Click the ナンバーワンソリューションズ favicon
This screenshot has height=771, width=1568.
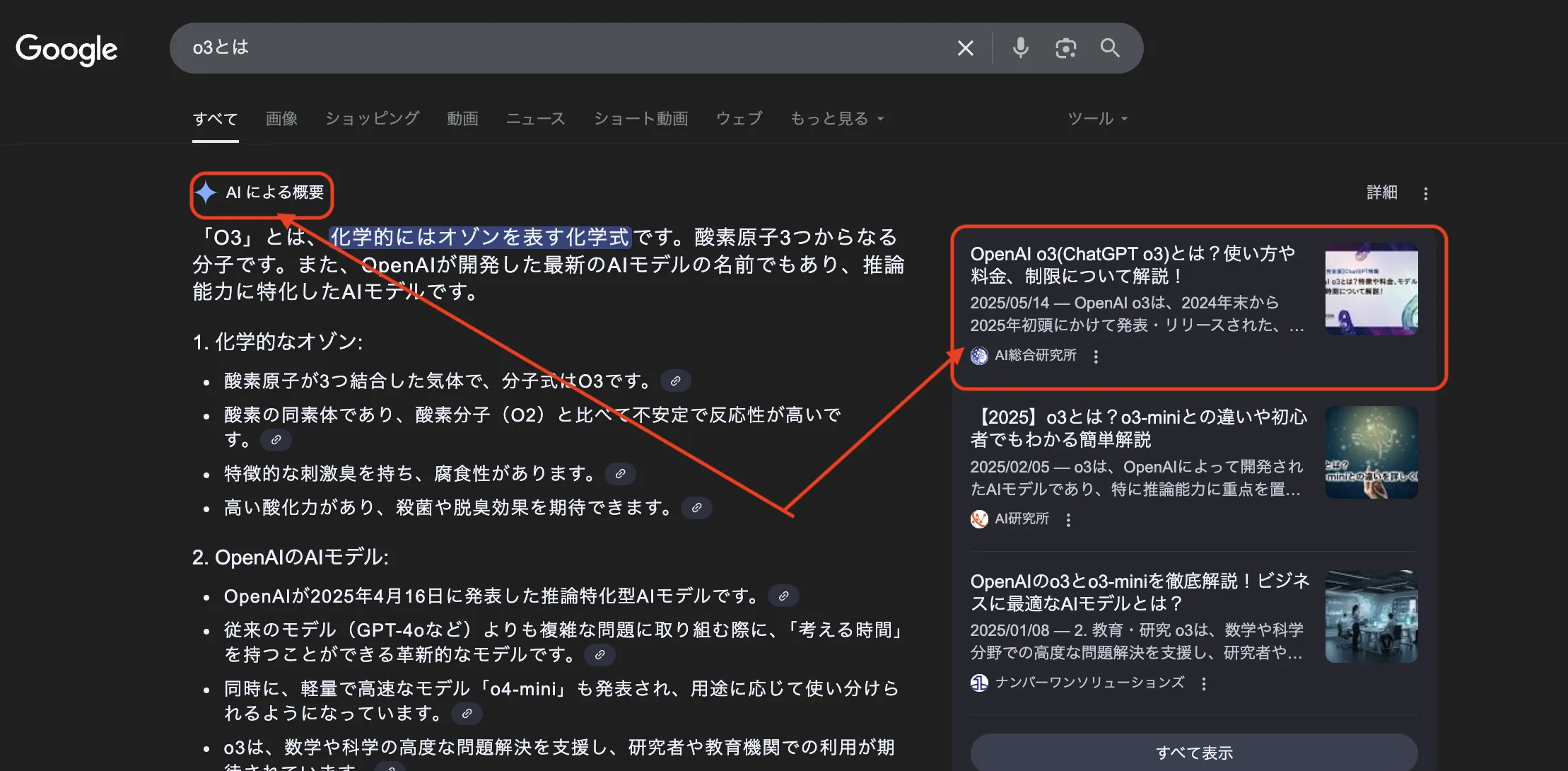pos(979,683)
